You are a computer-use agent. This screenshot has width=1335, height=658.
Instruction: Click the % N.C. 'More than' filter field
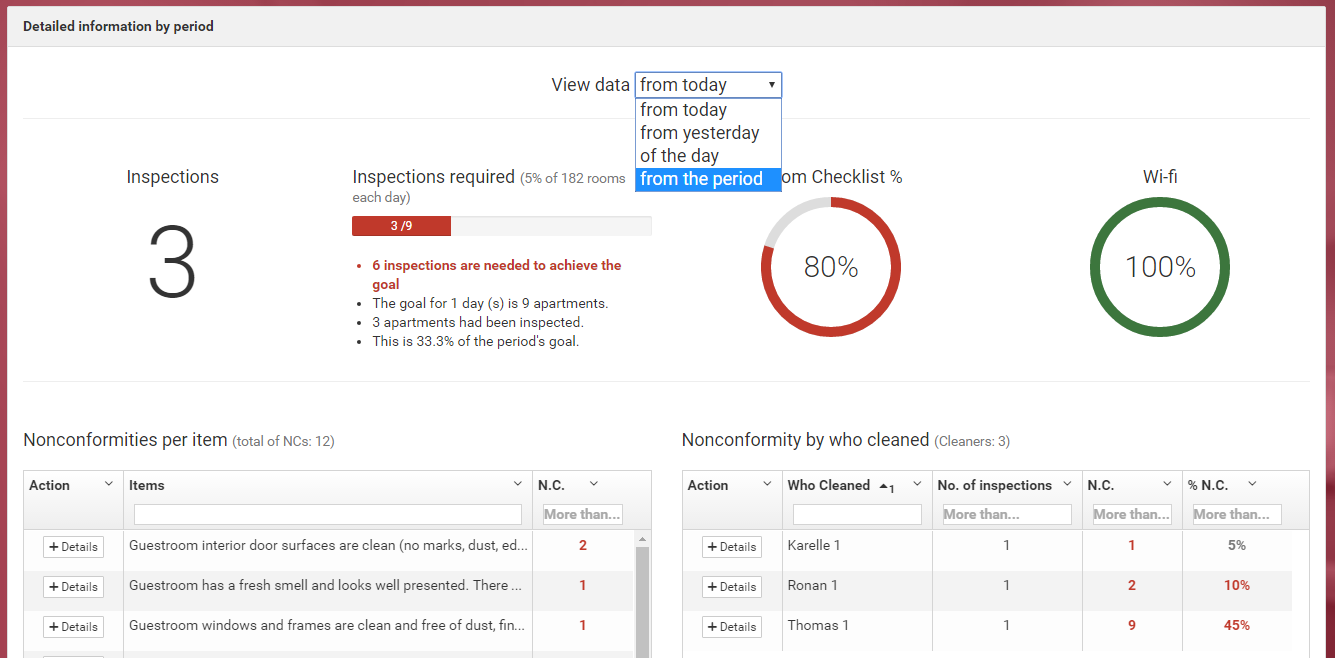click(1236, 514)
